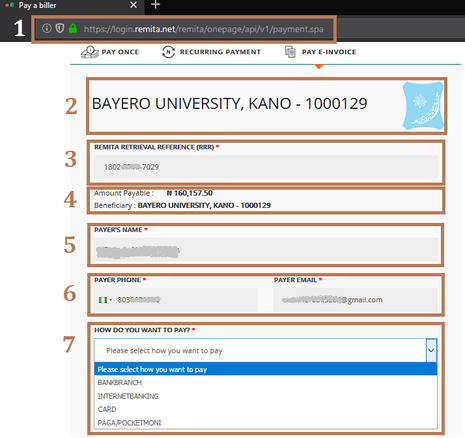This screenshot has width=465, height=438.
Task: Select the Pay E-Invoice tab
Action: [320, 52]
